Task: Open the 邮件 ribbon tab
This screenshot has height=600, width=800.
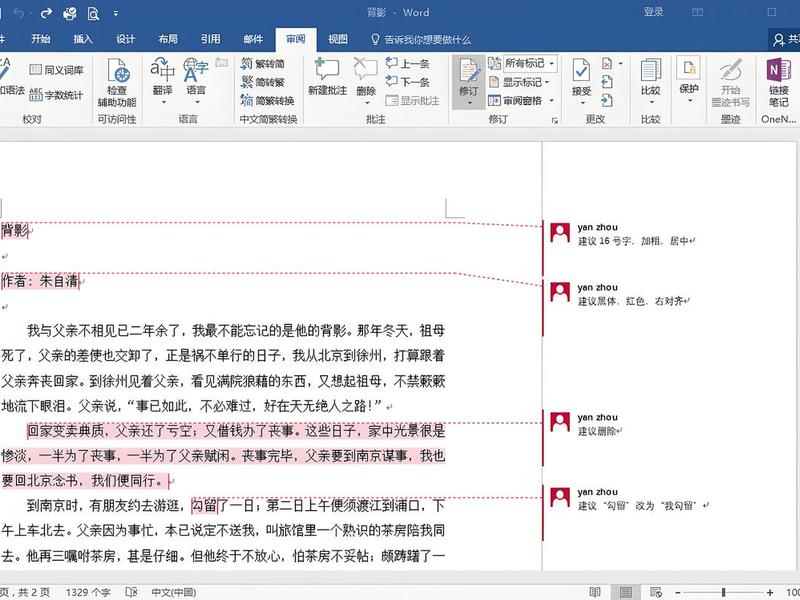Action: 253,39
